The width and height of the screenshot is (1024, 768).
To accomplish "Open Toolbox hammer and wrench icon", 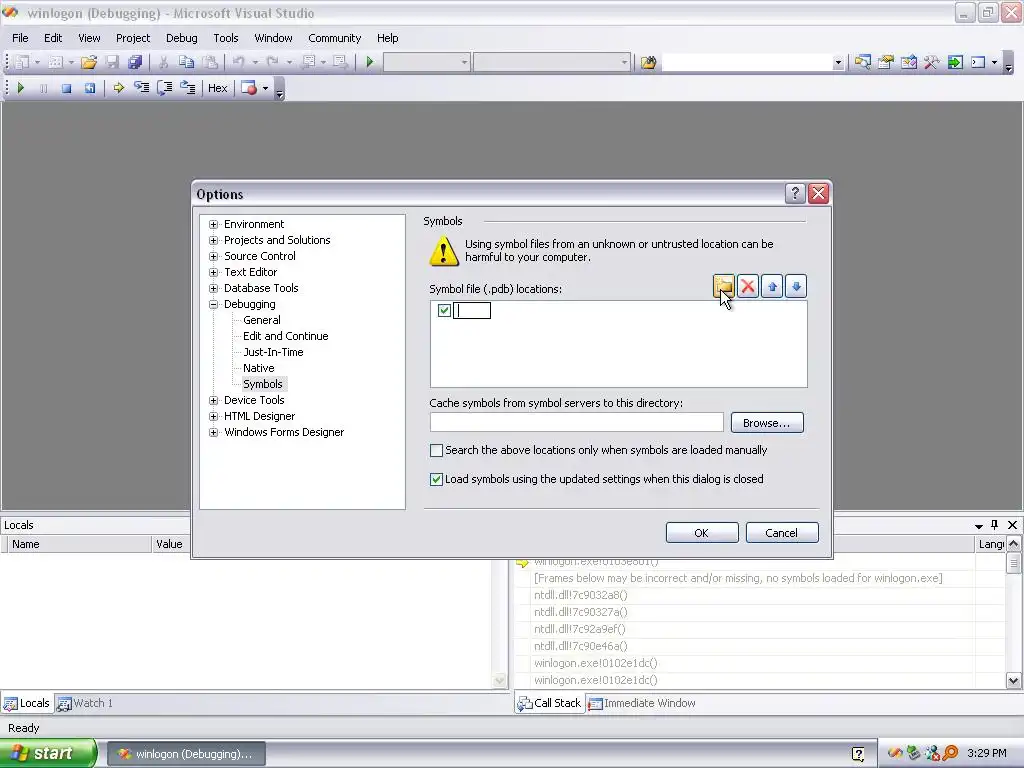I will 932,62.
